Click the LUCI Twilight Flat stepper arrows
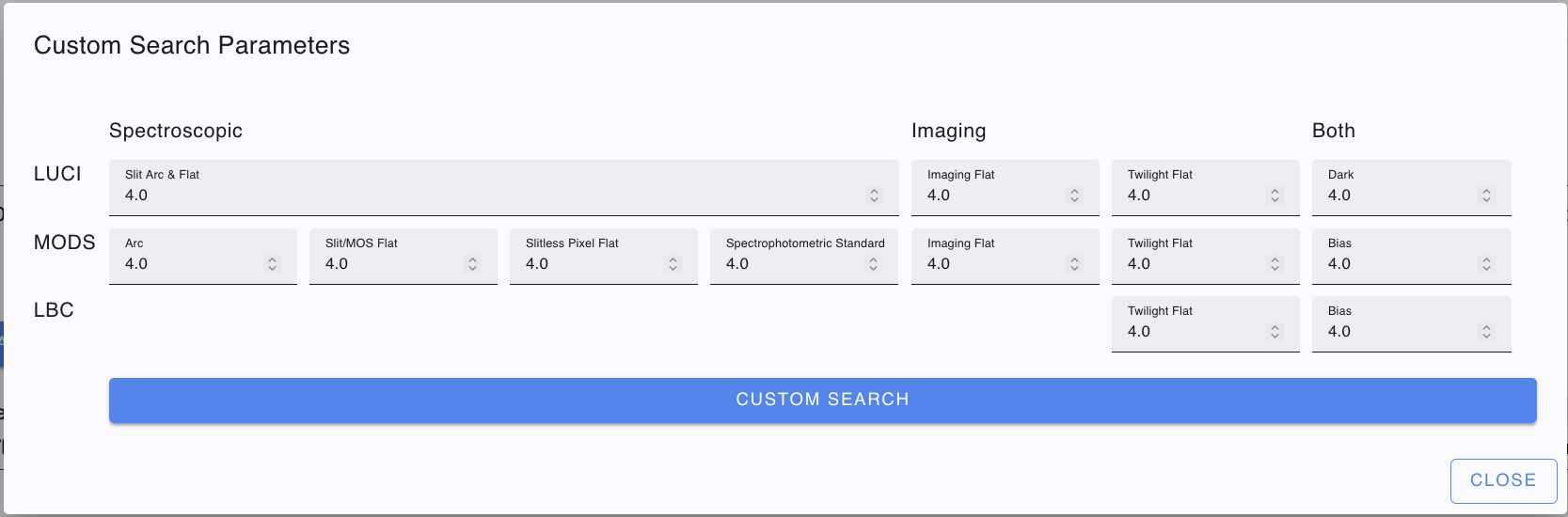 pyautogui.click(x=1275, y=196)
